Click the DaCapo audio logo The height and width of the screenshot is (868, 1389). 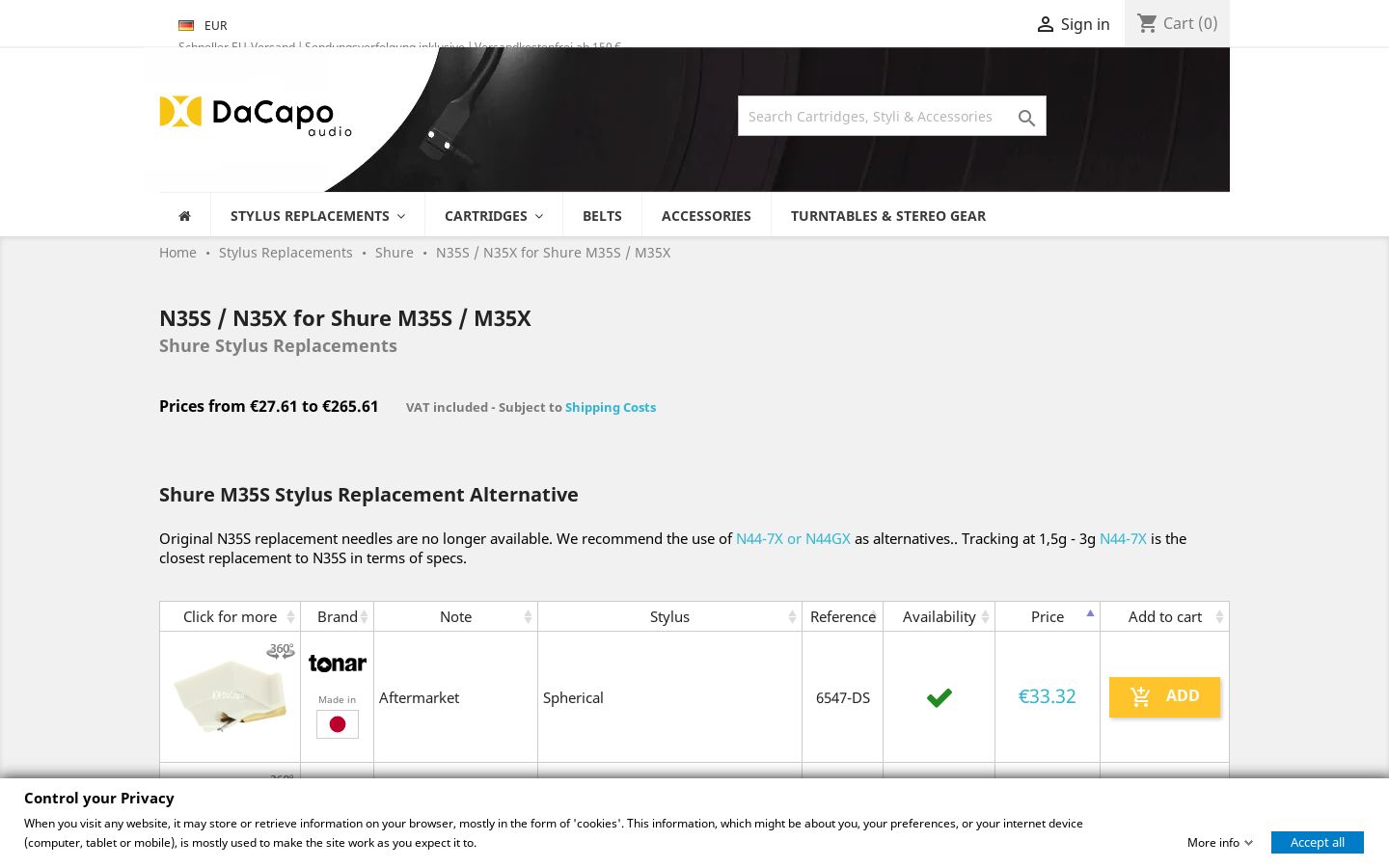[x=256, y=116]
